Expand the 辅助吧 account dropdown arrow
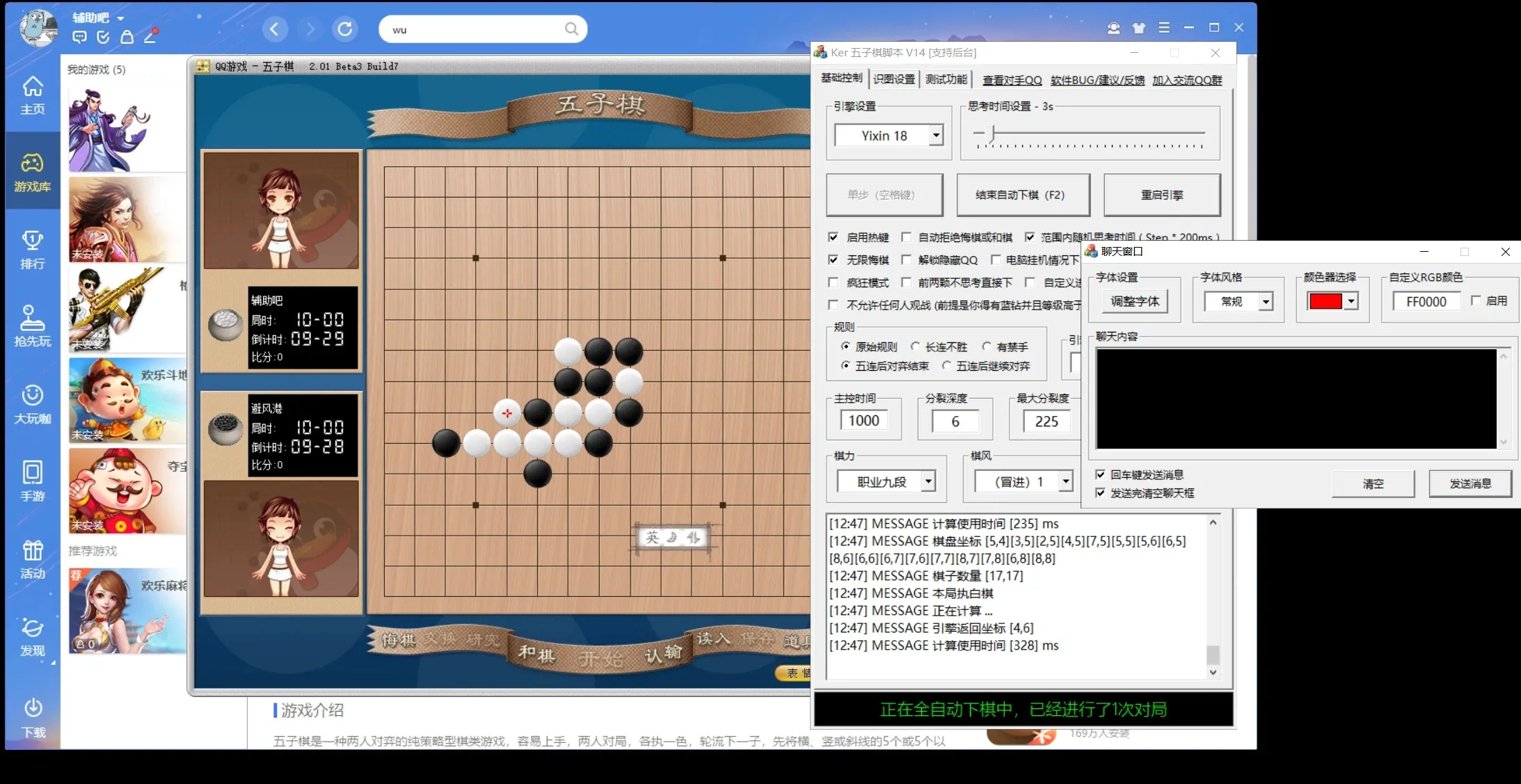The width and height of the screenshot is (1521, 784). (x=120, y=18)
